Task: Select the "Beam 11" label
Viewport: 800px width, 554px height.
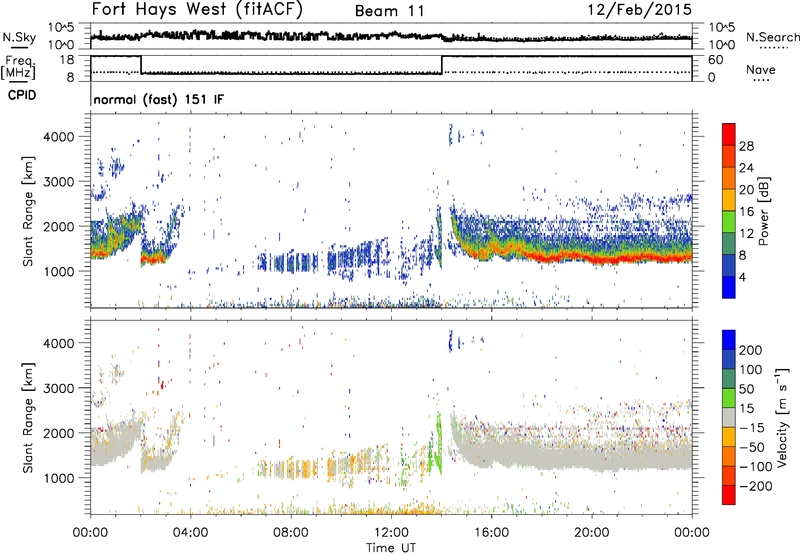Action: [x=390, y=11]
